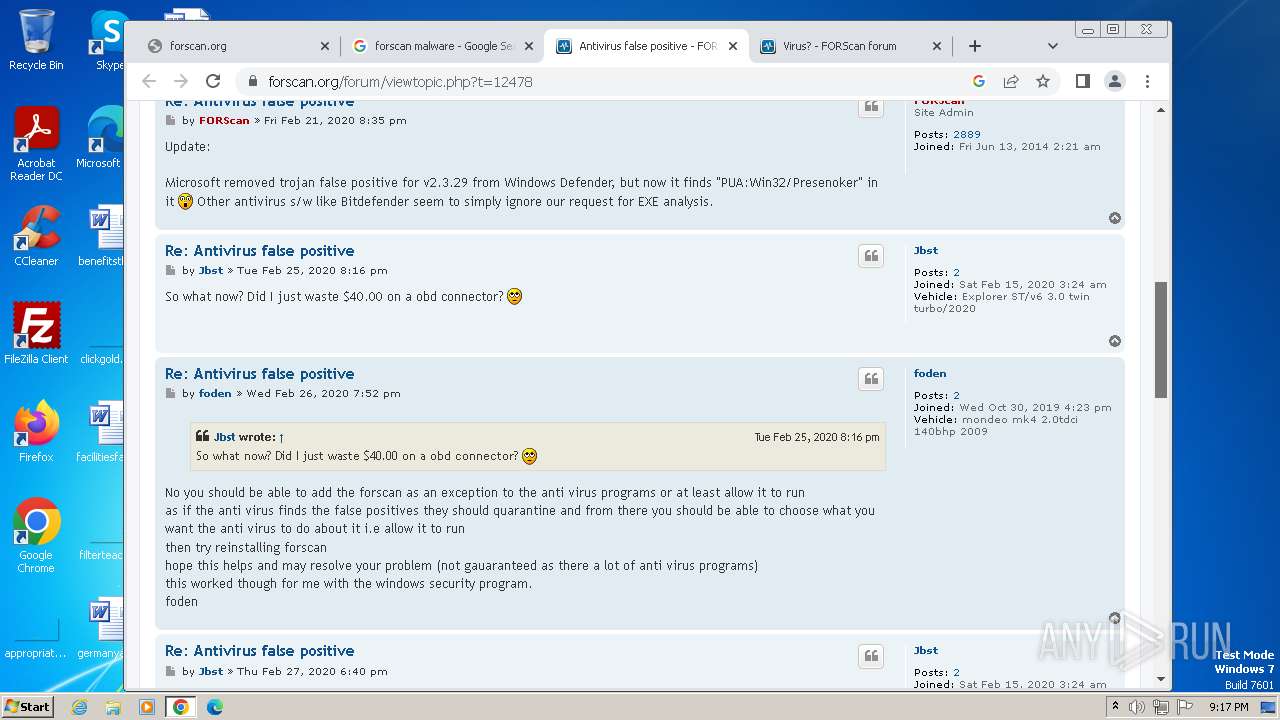This screenshot has height=720, width=1280.
Task: Quote Jbst's Feb 27 post
Action: pos(871,656)
